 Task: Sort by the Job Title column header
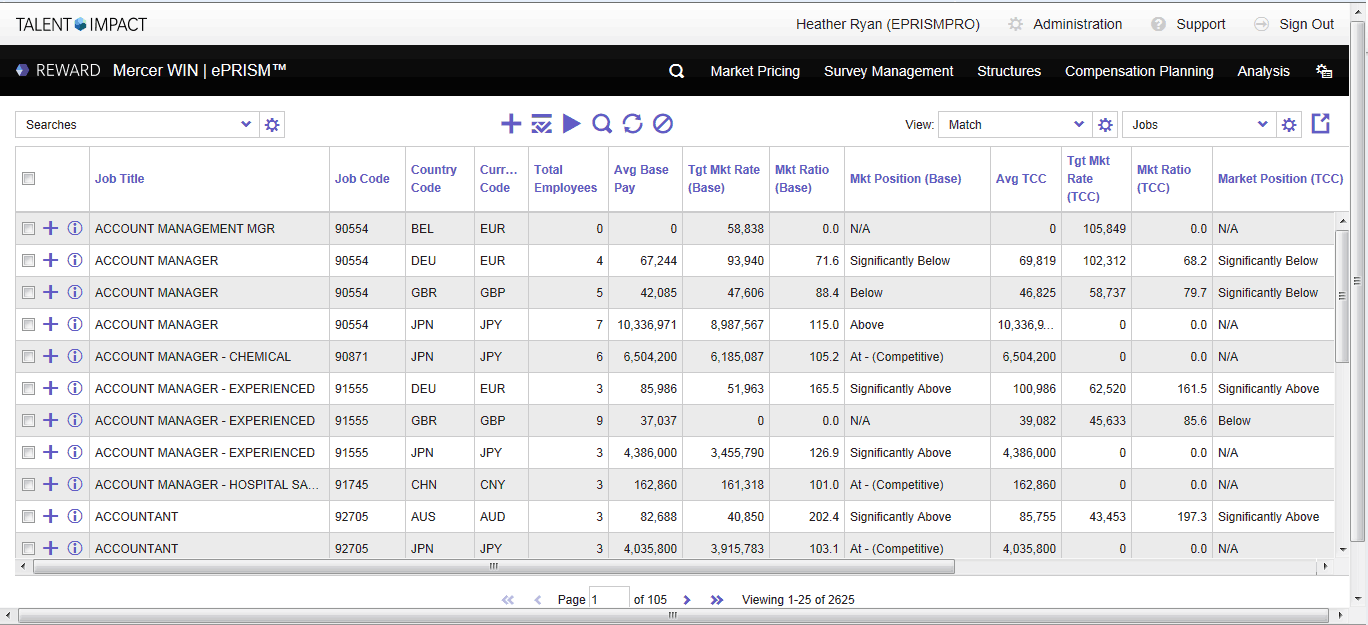(x=120, y=179)
